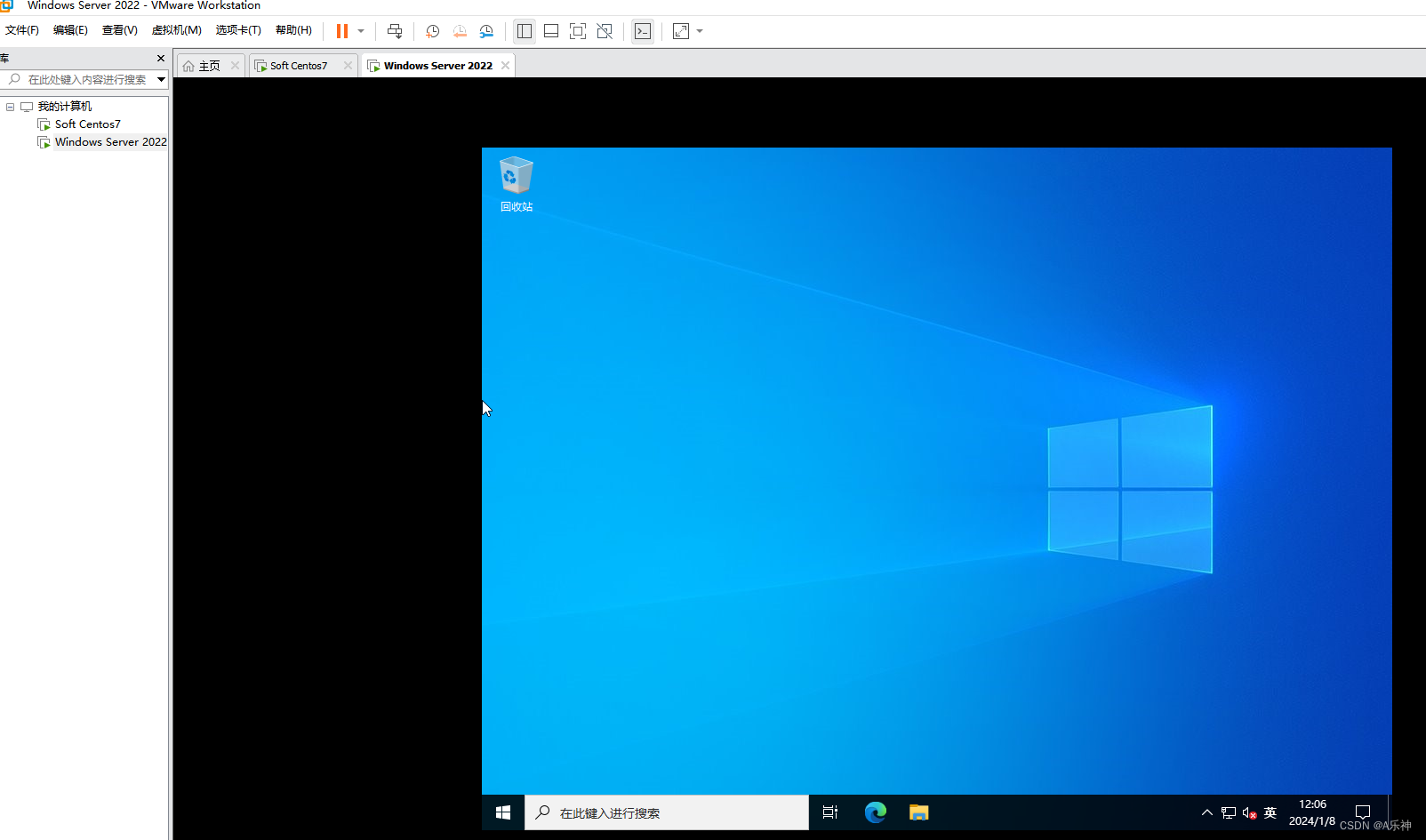Close the Windows Server 2022 tab
Screen dimensions: 1426x840
click(x=506, y=66)
